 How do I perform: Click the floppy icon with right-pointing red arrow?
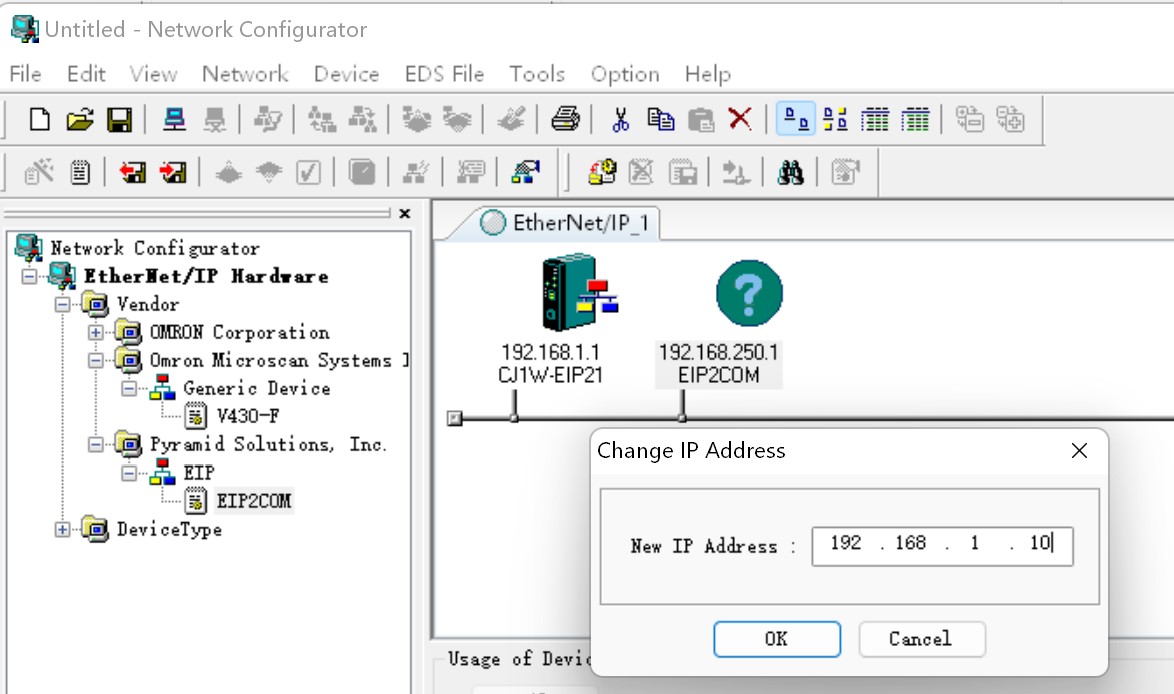coord(173,173)
